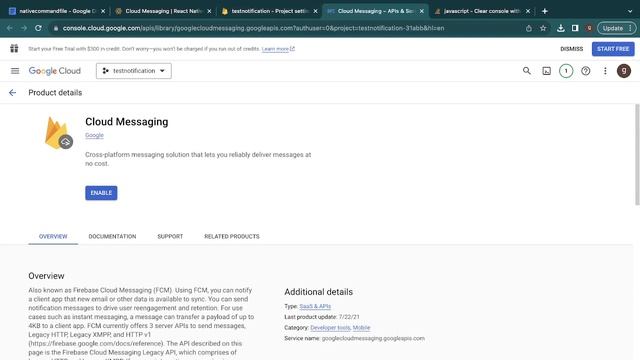The height and width of the screenshot is (360, 640).
Task: Close the javascript Clear console tab
Action: point(528,11)
